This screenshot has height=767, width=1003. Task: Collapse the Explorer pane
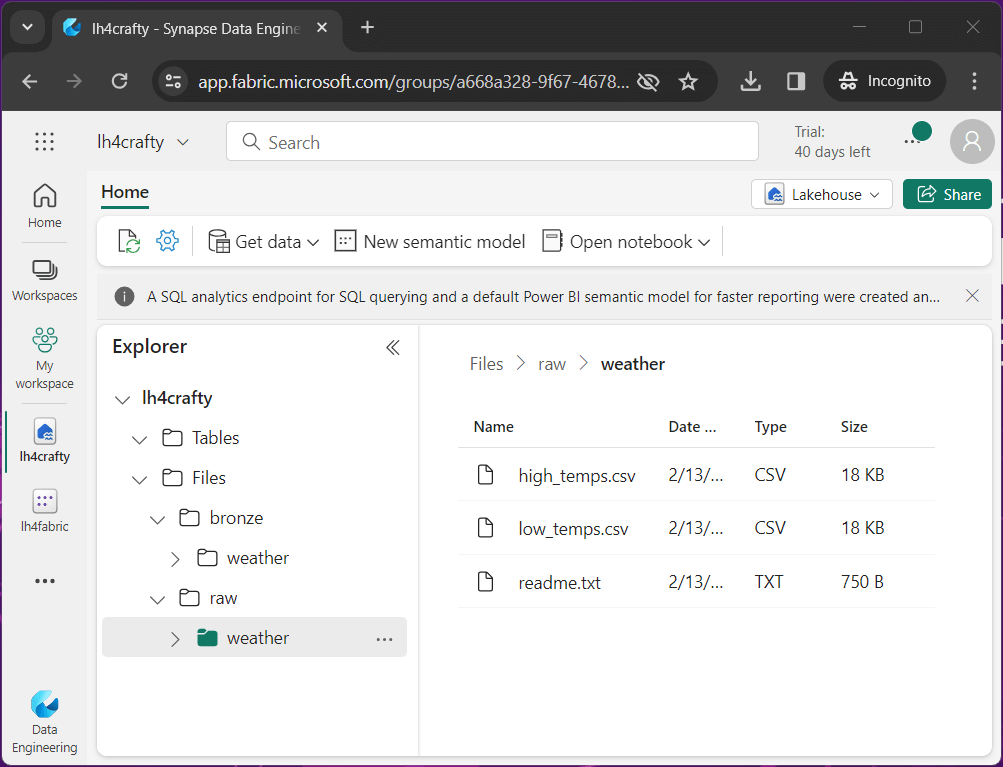point(393,347)
